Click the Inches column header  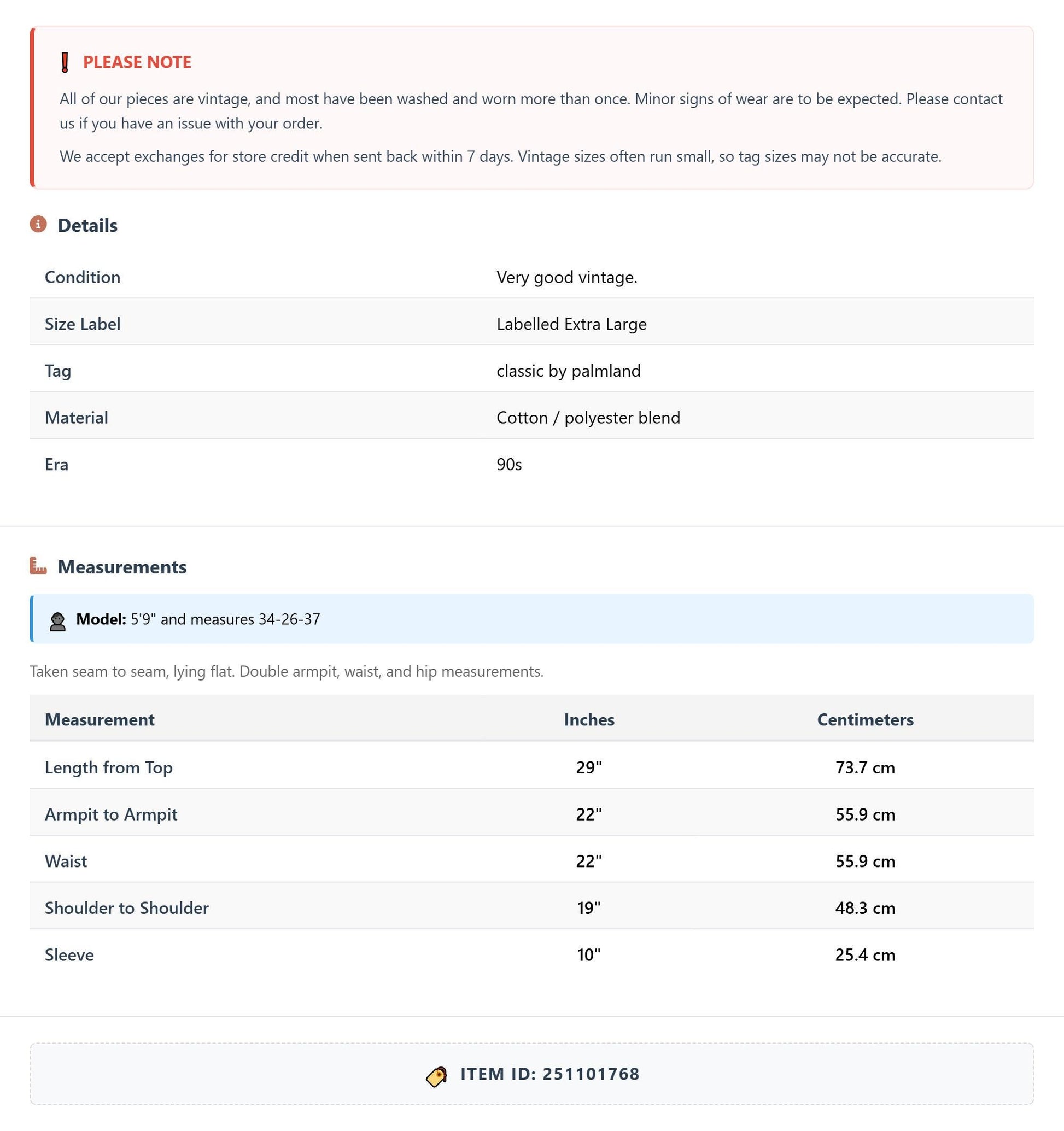pos(589,720)
